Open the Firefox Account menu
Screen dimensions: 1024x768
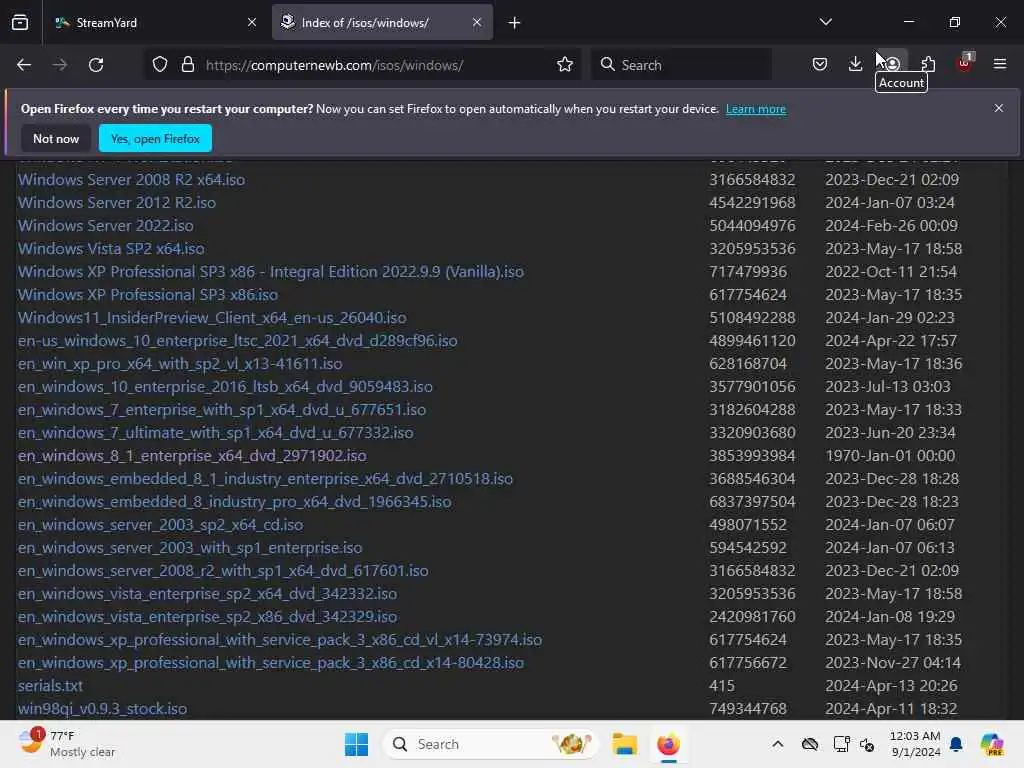pos(892,64)
